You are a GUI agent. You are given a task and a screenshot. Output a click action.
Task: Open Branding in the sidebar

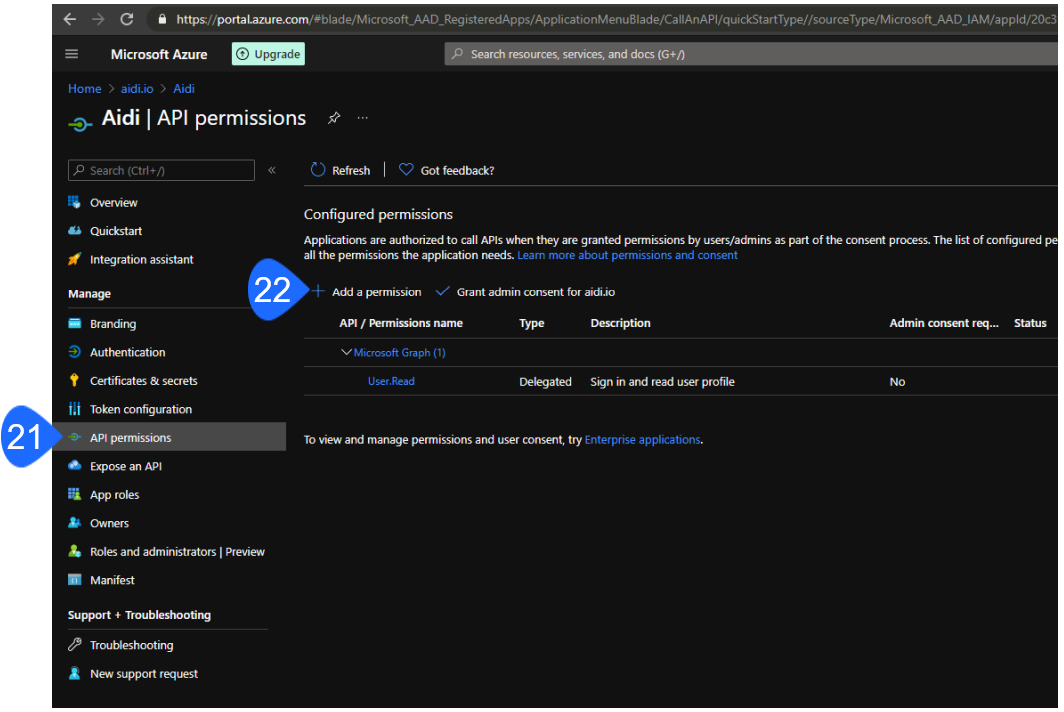pyautogui.click(x=113, y=324)
